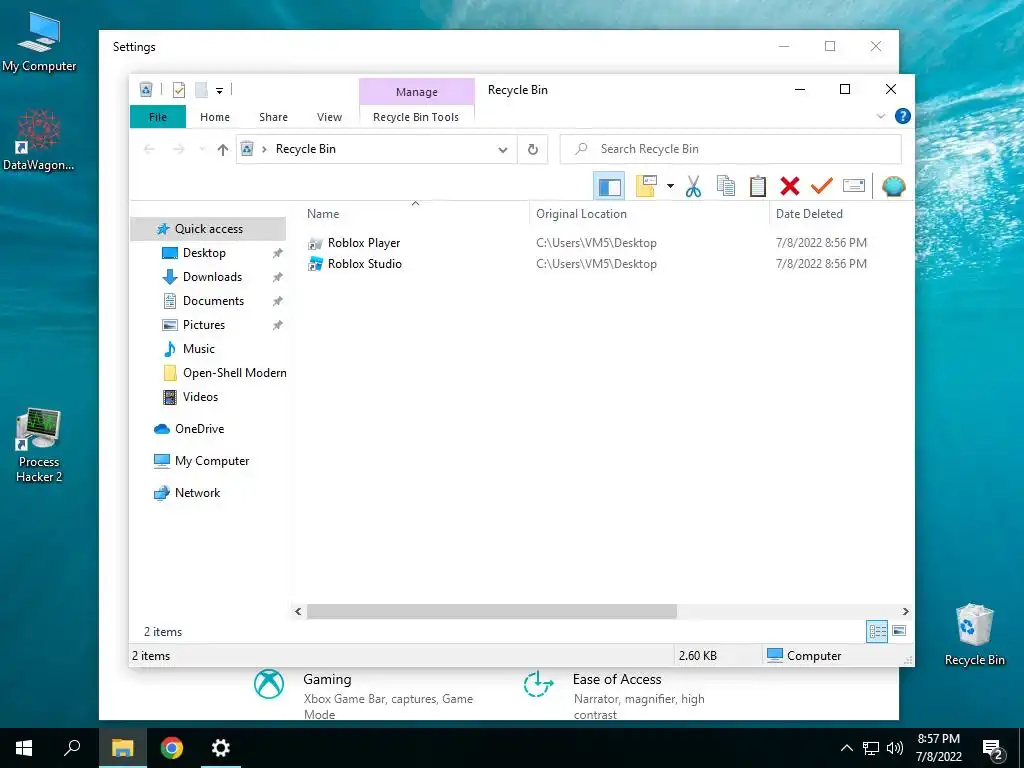This screenshot has width=1024, height=768.
Task: Click the volume speaker tray icon
Action: point(895,748)
